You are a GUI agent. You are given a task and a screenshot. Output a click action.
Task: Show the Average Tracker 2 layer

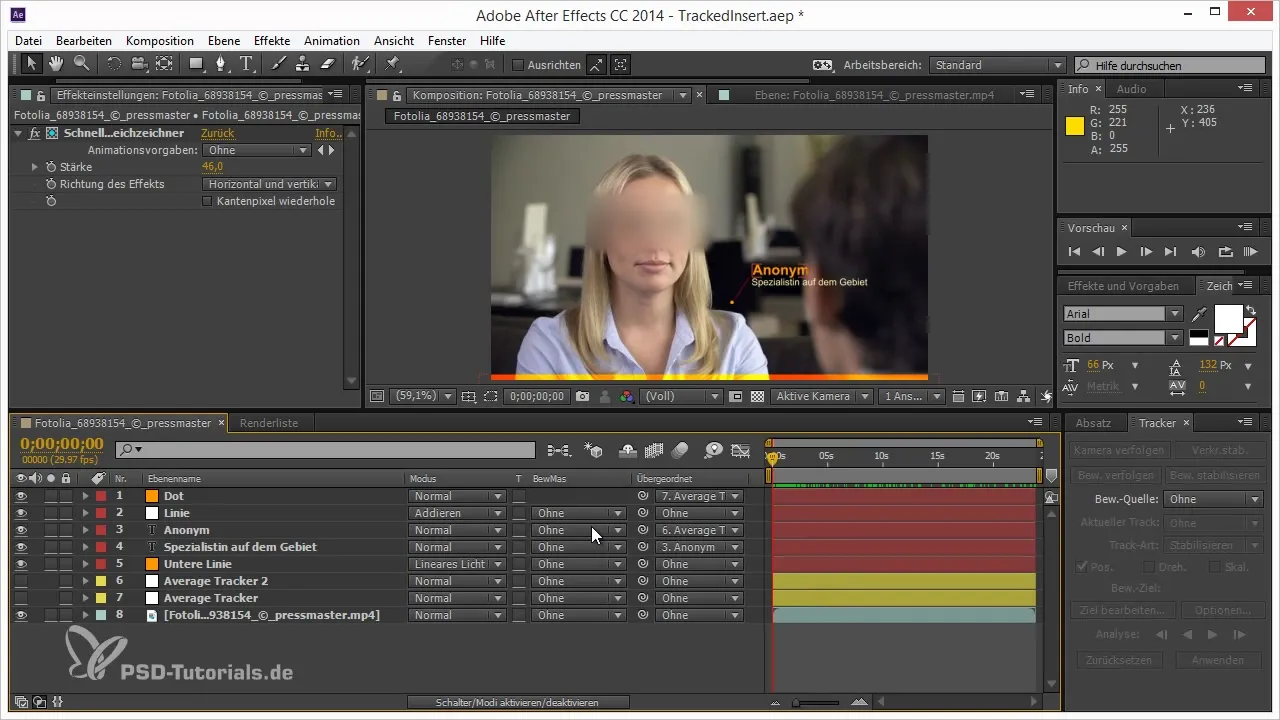tap(21, 581)
